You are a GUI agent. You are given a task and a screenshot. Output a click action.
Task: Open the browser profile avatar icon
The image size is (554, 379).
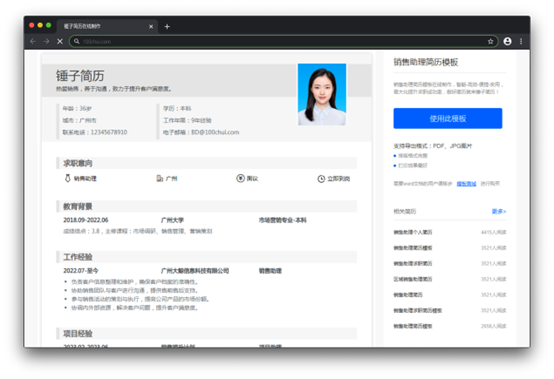point(507,41)
